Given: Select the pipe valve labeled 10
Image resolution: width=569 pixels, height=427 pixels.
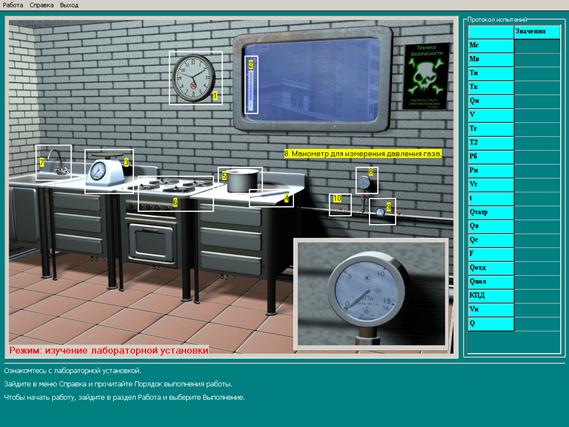Looking at the screenshot, I should point(340,205).
